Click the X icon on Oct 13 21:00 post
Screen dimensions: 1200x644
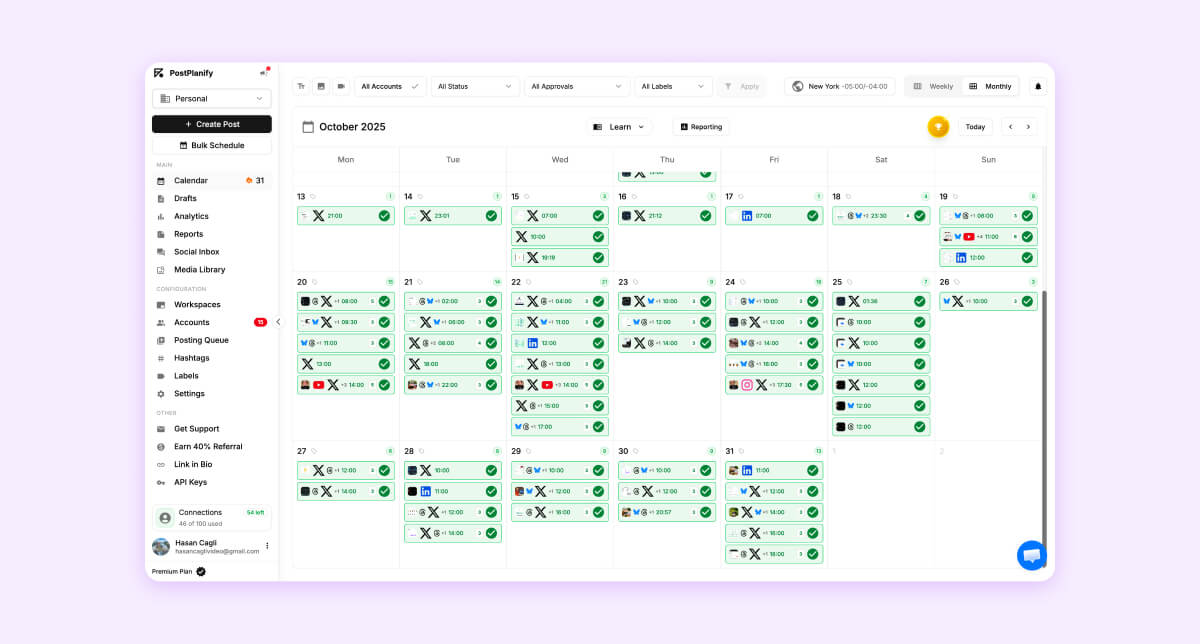point(318,216)
